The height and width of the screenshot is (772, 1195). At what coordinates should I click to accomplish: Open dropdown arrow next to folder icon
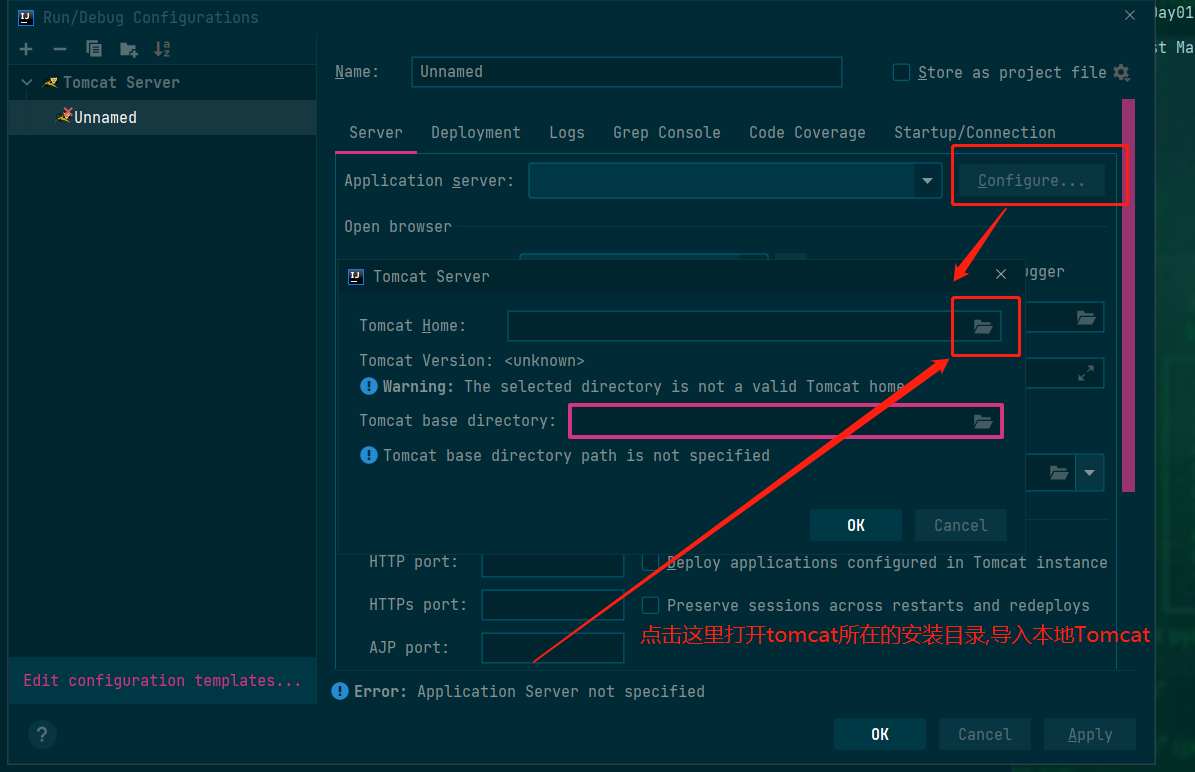[1089, 472]
